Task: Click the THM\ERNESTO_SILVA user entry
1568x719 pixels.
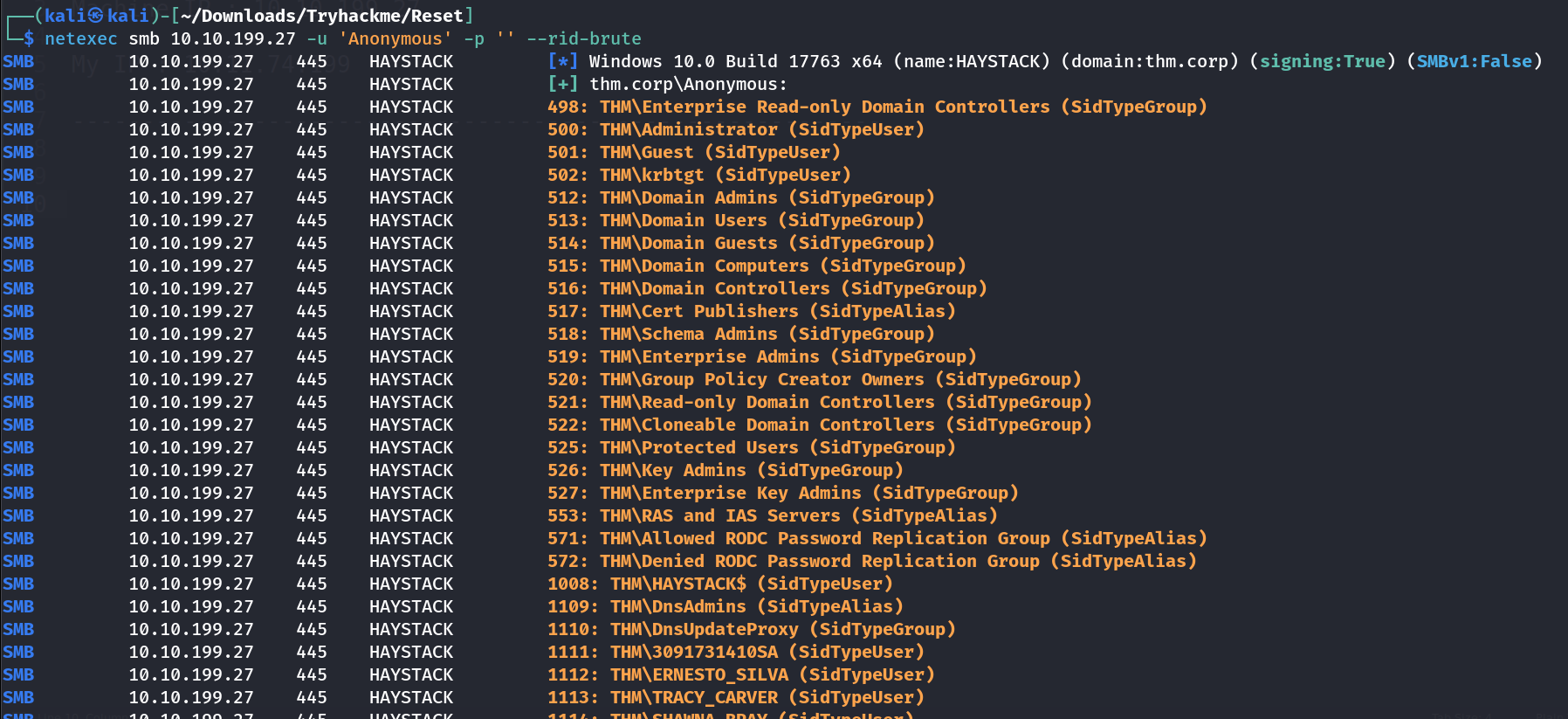Action: [740, 674]
